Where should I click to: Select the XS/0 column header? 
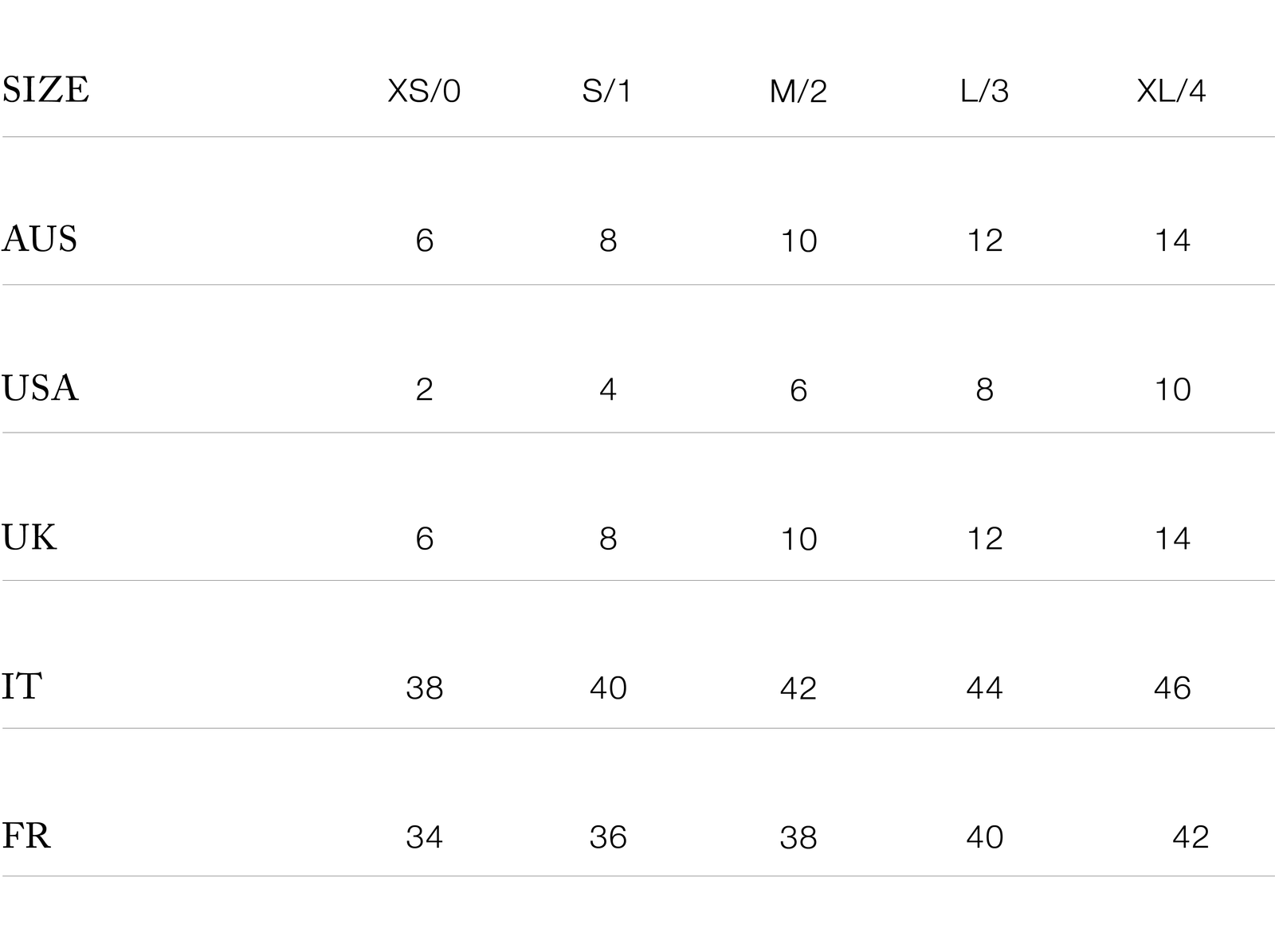(424, 92)
